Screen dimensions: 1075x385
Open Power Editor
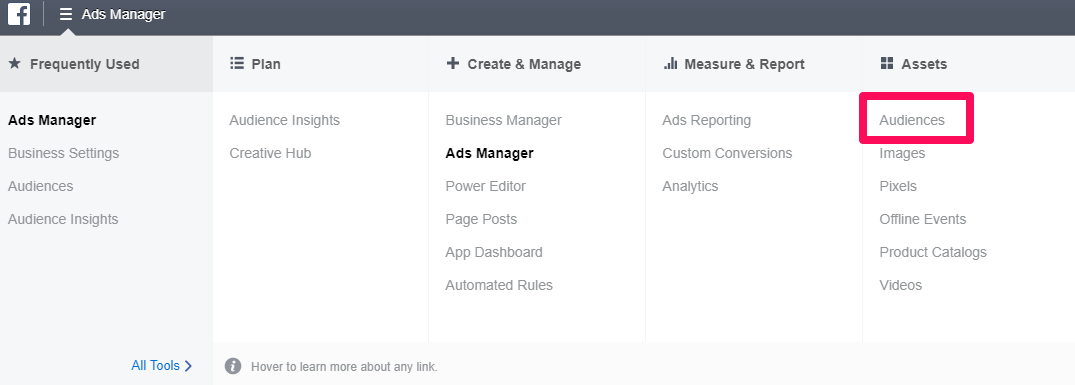[485, 186]
